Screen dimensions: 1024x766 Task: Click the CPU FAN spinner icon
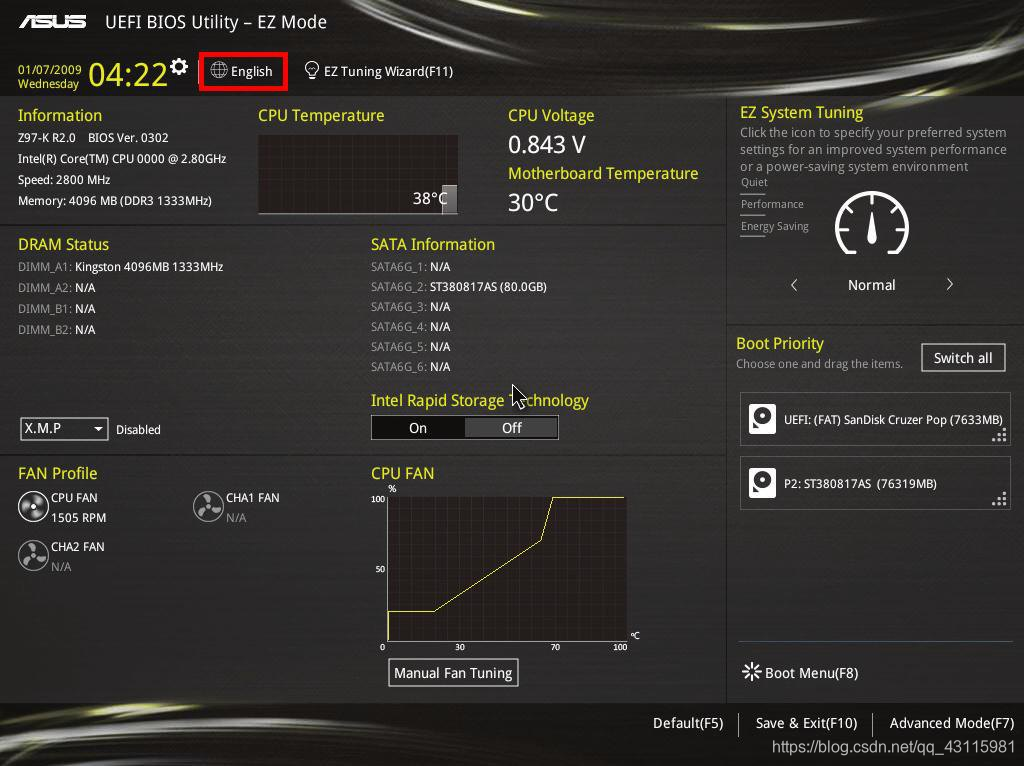[33, 507]
